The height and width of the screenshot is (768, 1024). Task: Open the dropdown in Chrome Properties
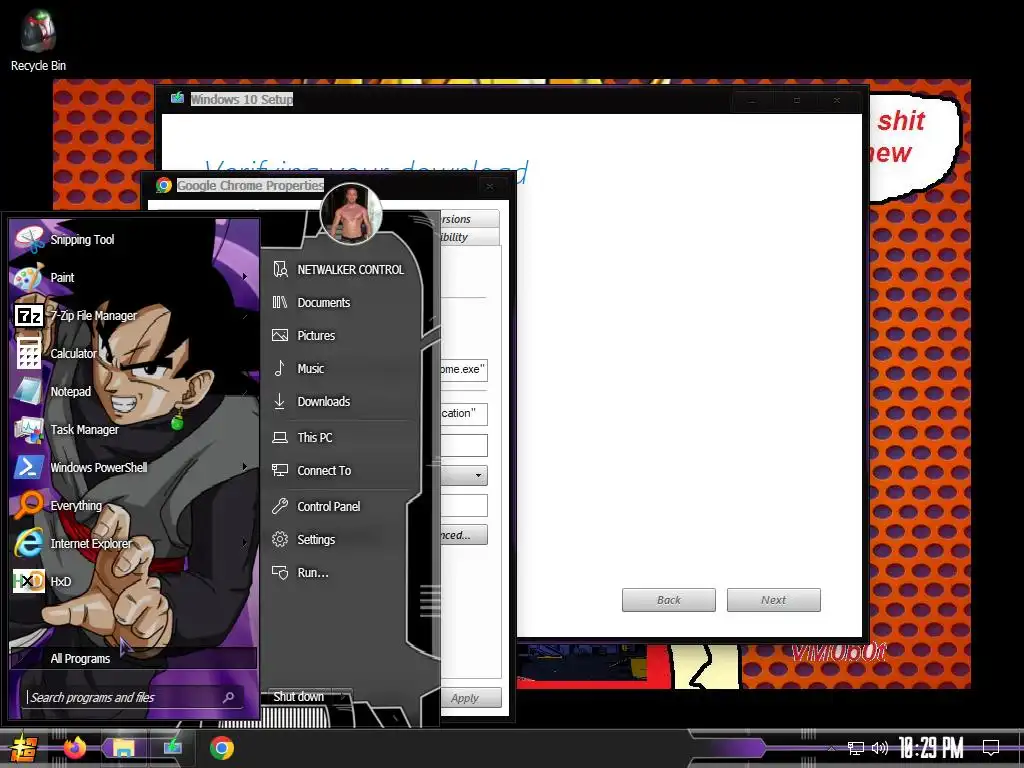tap(479, 475)
